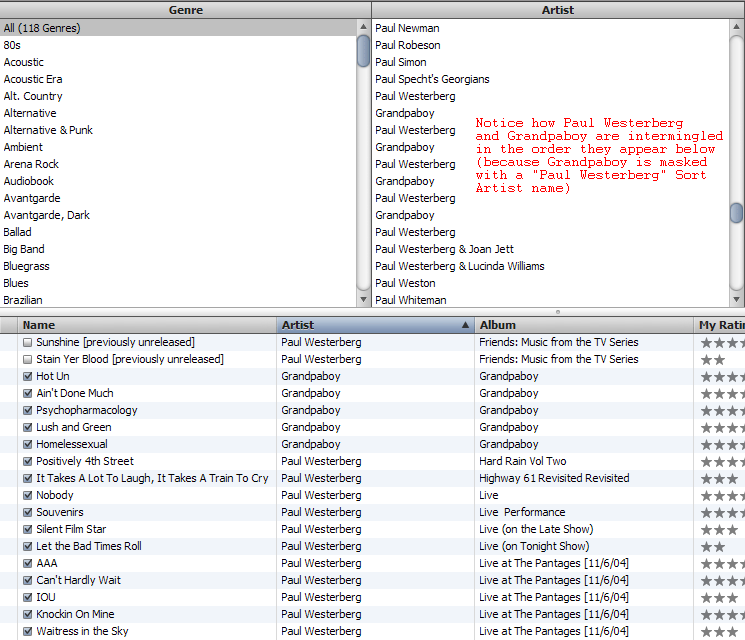Uncheck the Nobody song checkbox
The image size is (745, 640).
28,495
